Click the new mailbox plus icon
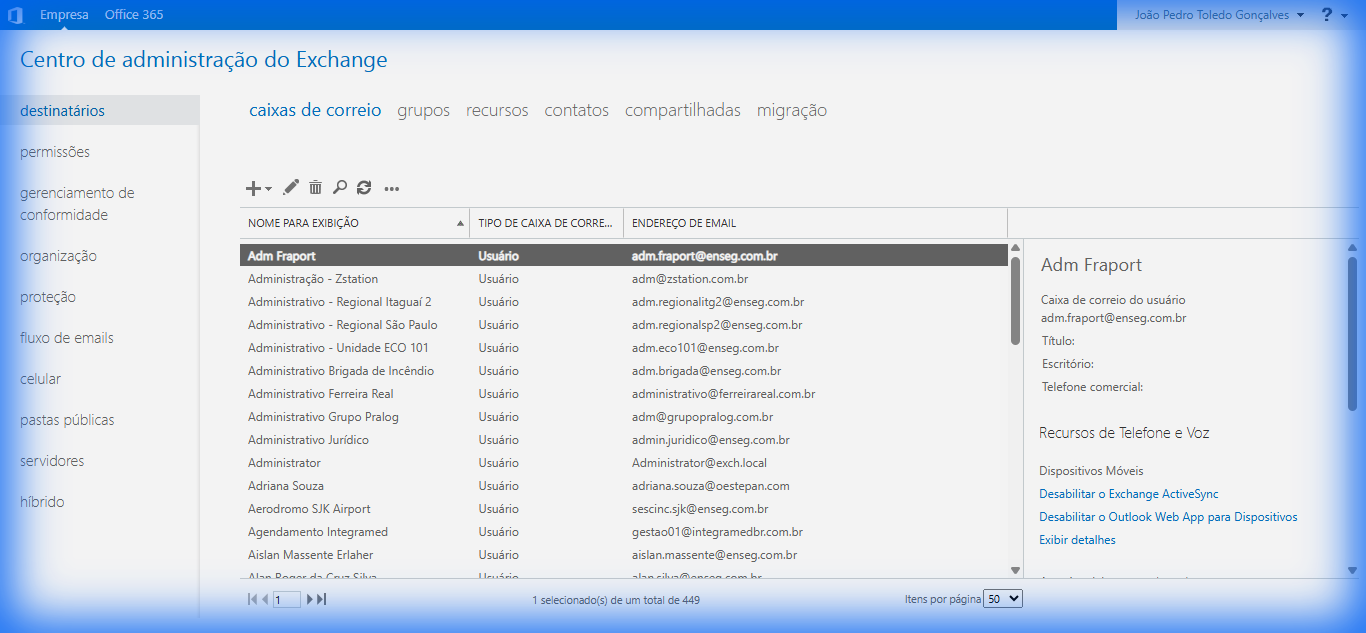Screen dimensions: 1366x633 (x=255, y=188)
